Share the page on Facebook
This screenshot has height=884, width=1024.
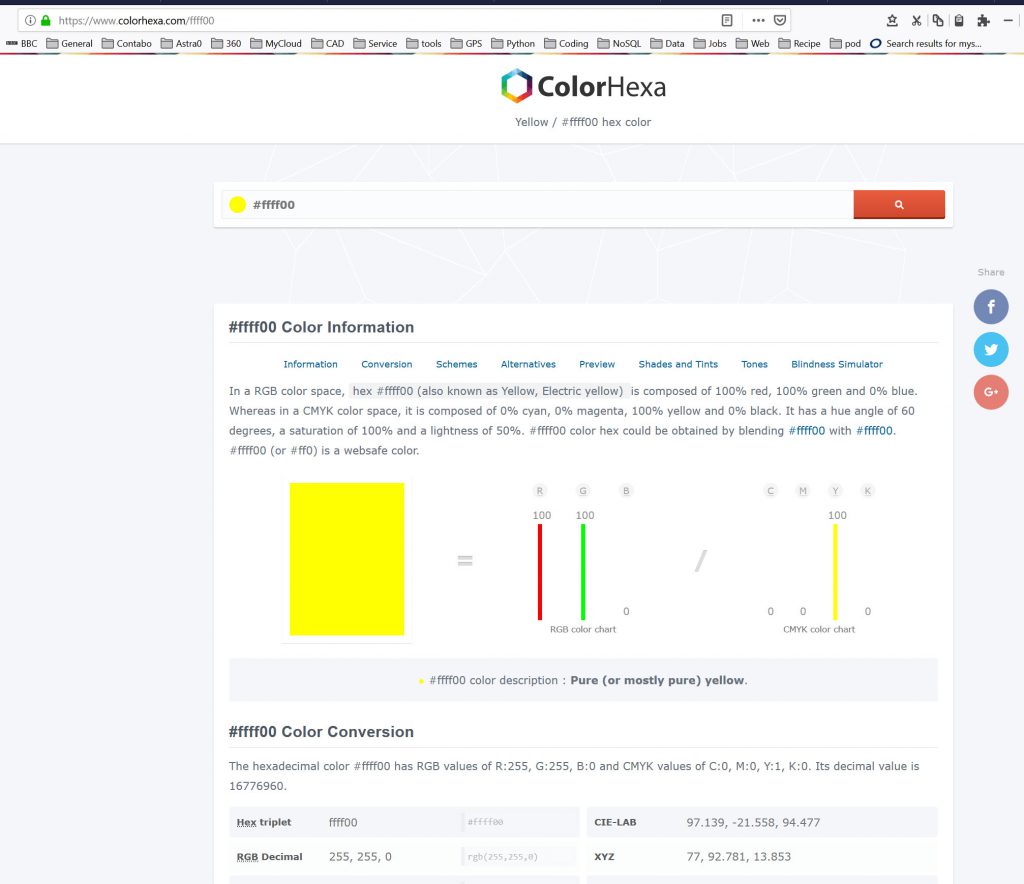990,307
